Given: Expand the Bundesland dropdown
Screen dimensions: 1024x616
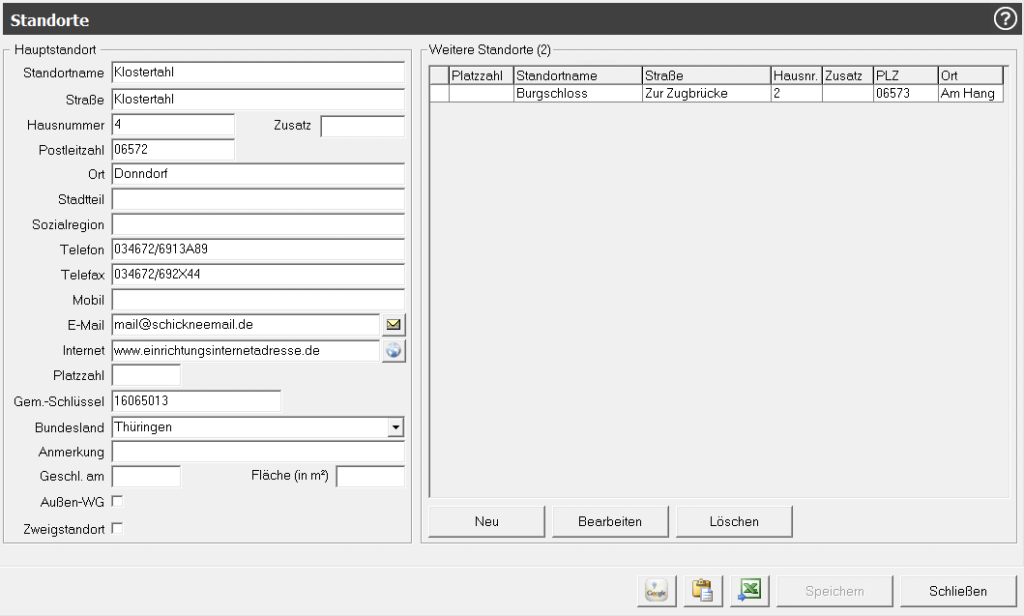Looking at the screenshot, I should pyautogui.click(x=396, y=427).
